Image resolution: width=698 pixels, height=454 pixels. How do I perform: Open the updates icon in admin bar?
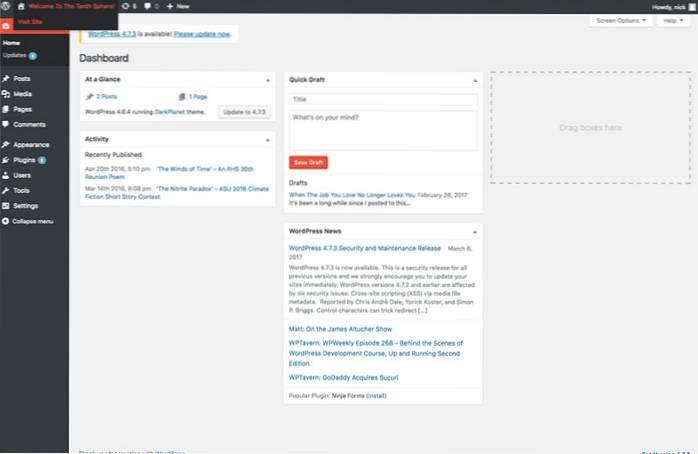pyautogui.click(x=126, y=6)
